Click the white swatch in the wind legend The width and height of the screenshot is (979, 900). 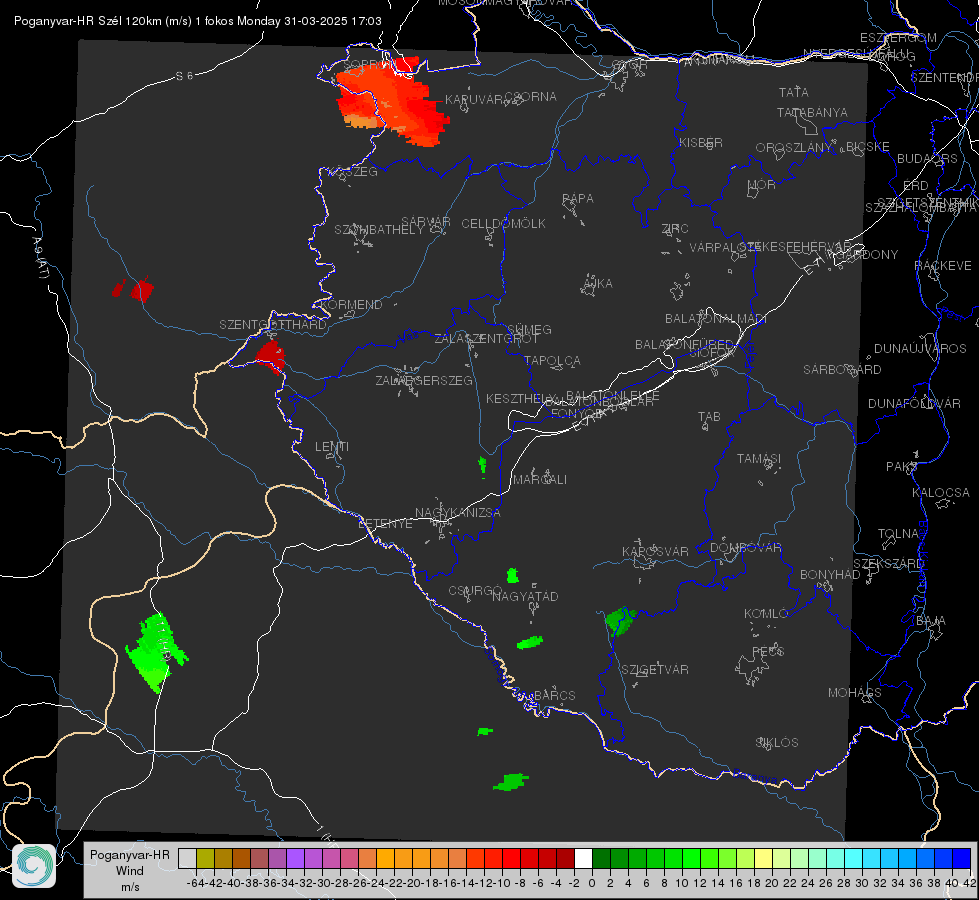(583, 858)
